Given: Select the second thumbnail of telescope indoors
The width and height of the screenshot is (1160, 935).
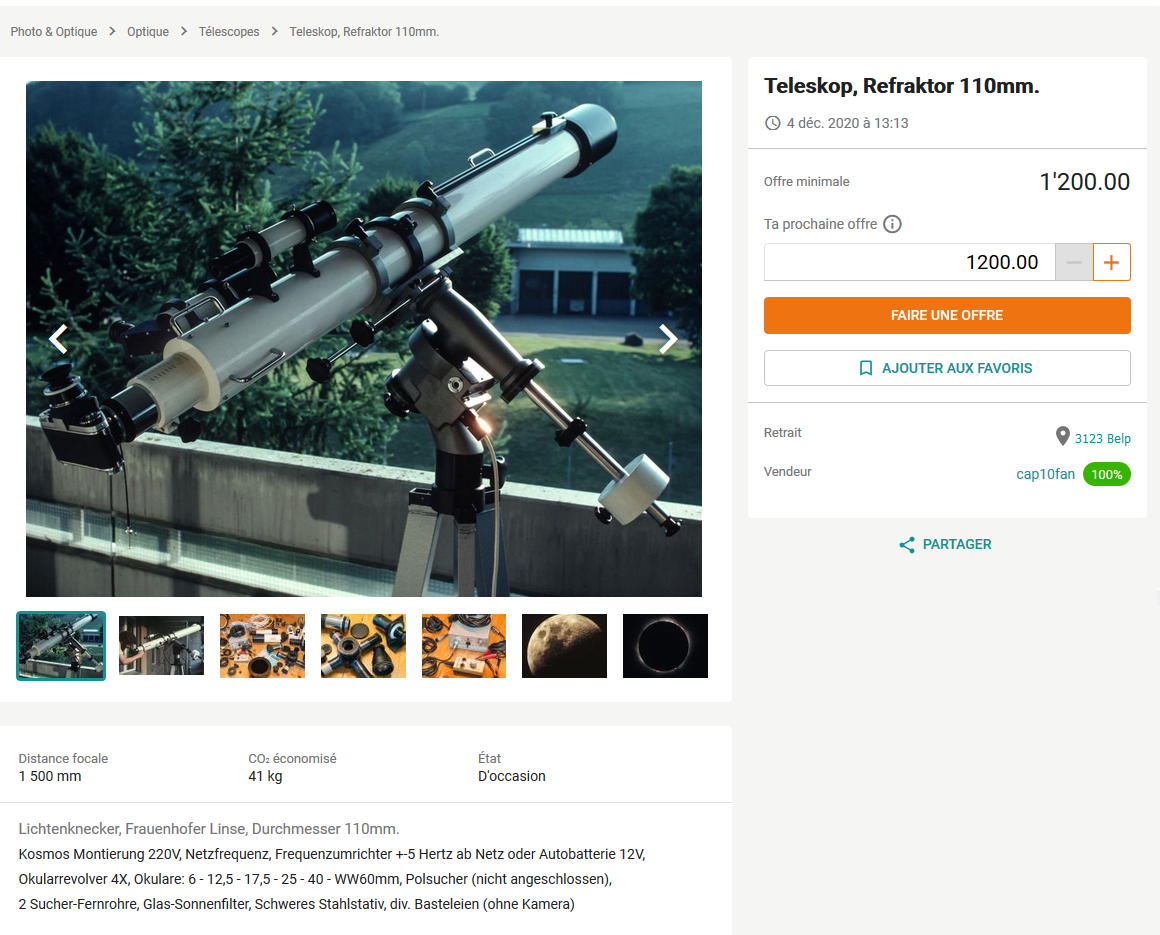Looking at the screenshot, I should tap(161, 646).
